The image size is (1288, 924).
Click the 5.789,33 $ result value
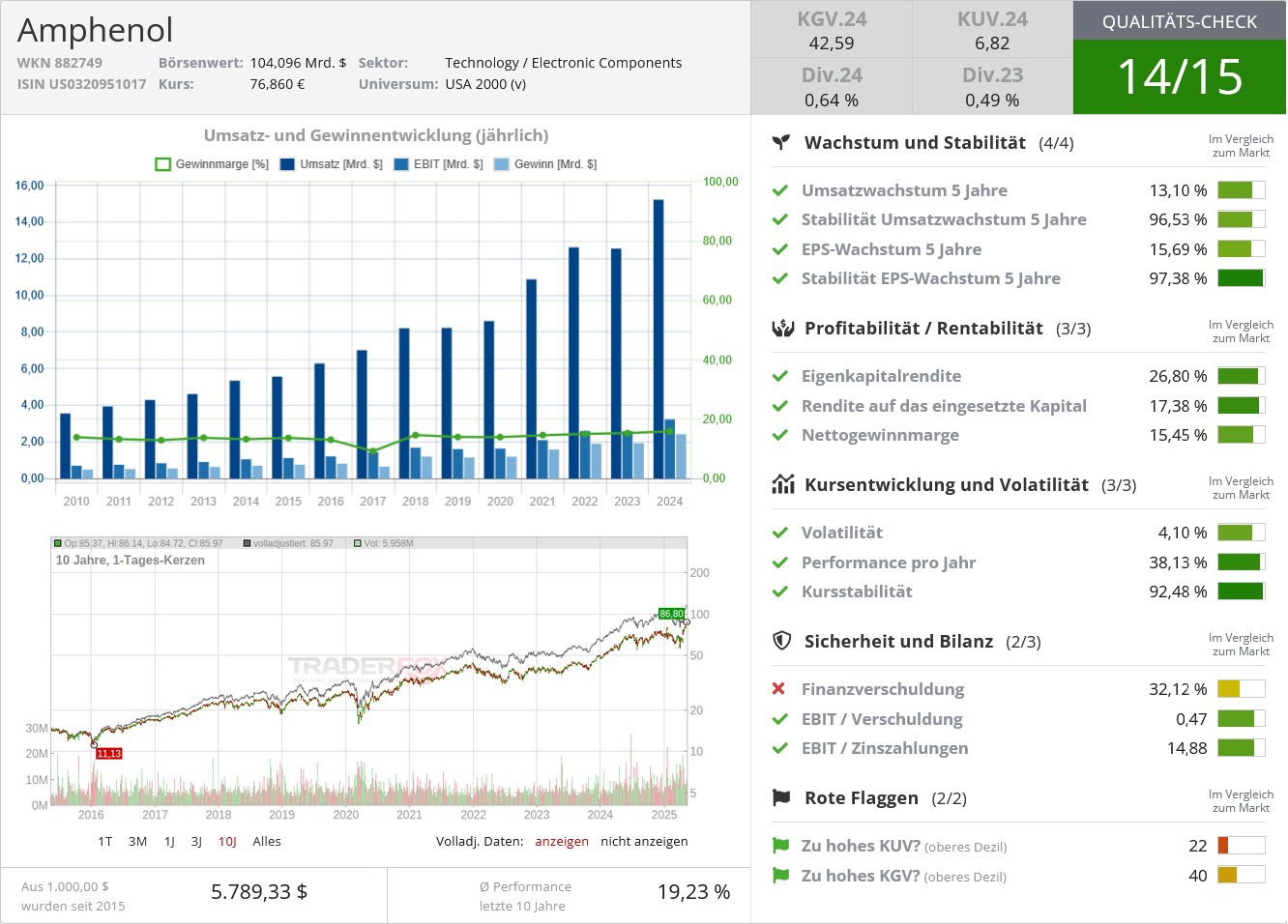pyautogui.click(x=259, y=892)
